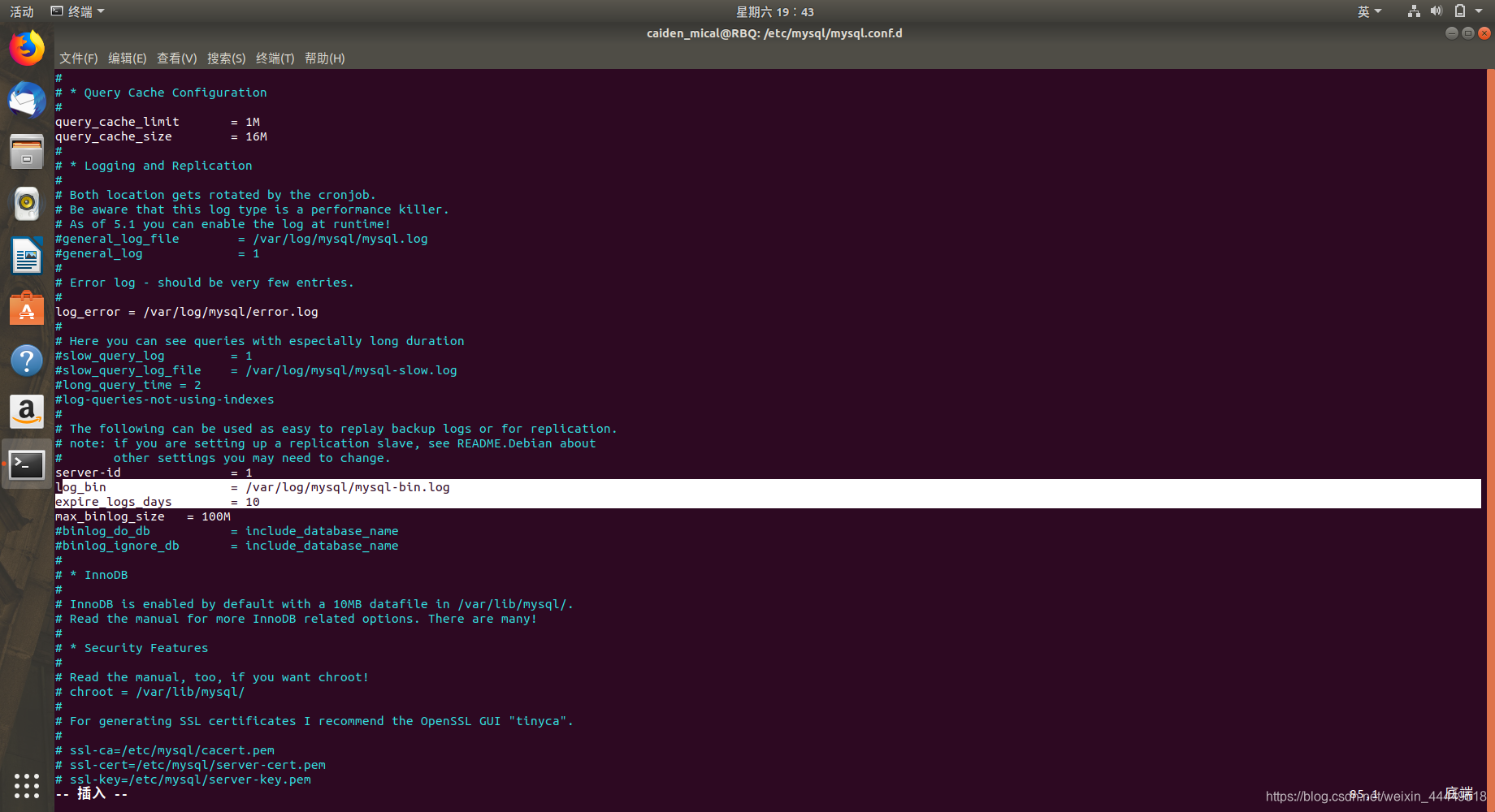Click the #general_log_file line
The width and height of the screenshot is (1495, 812).
241,239
